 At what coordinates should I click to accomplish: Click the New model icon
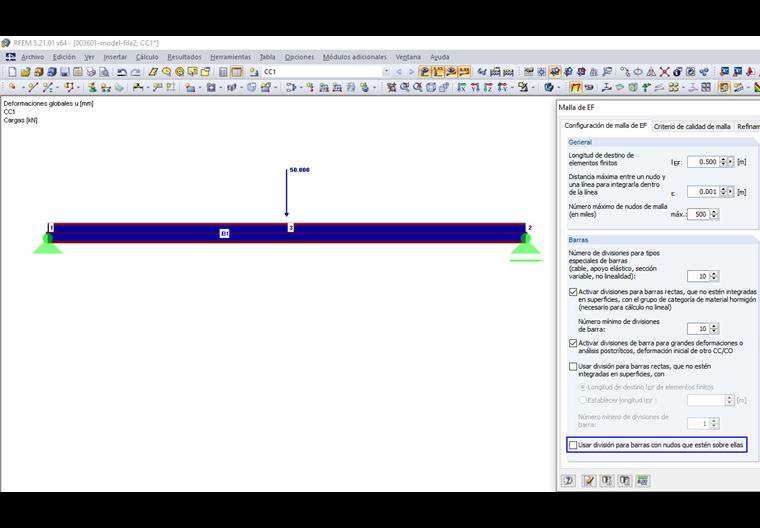[x=13, y=72]
